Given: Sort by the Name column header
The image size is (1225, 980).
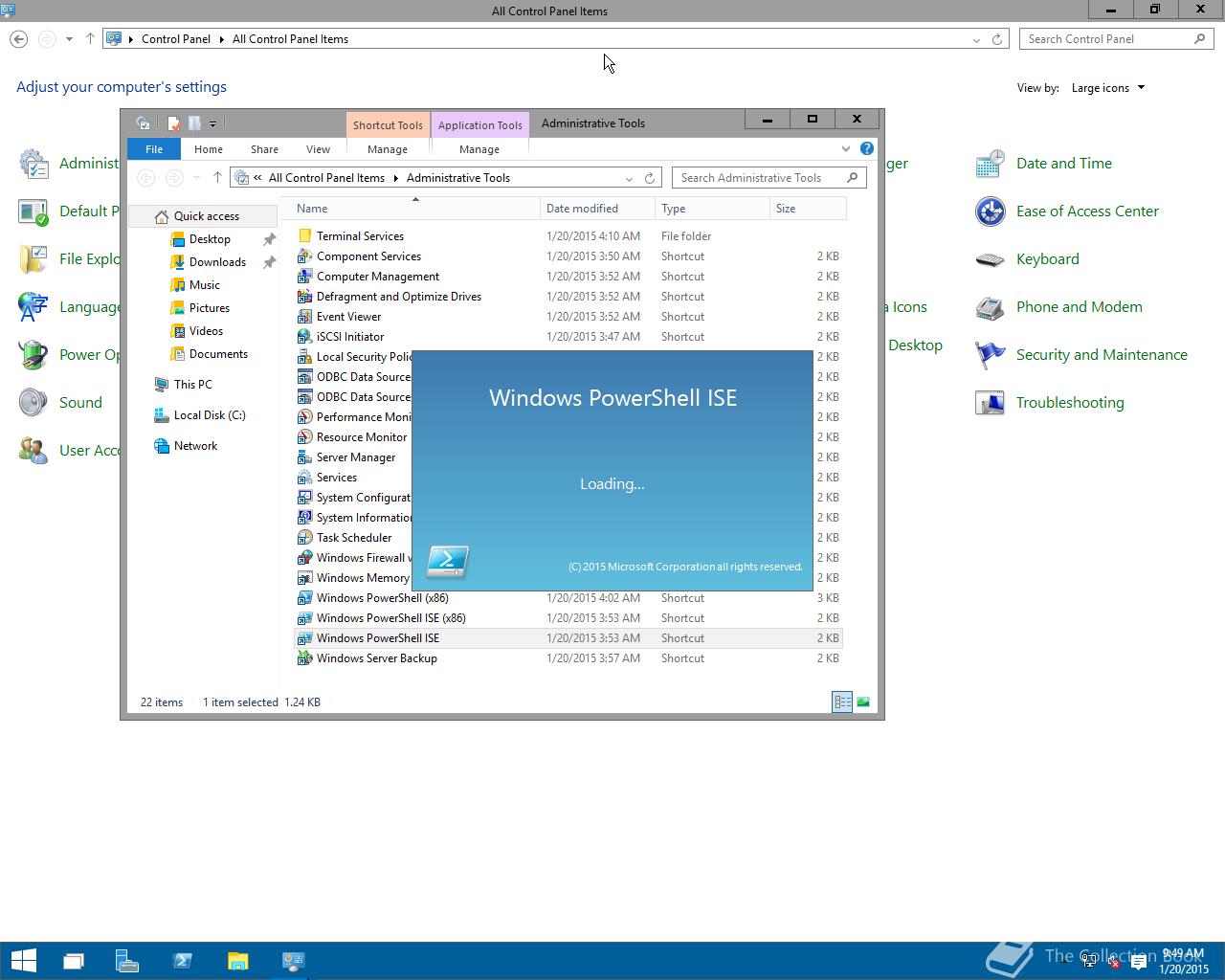Looking at the screenshot, I should 415,209.
